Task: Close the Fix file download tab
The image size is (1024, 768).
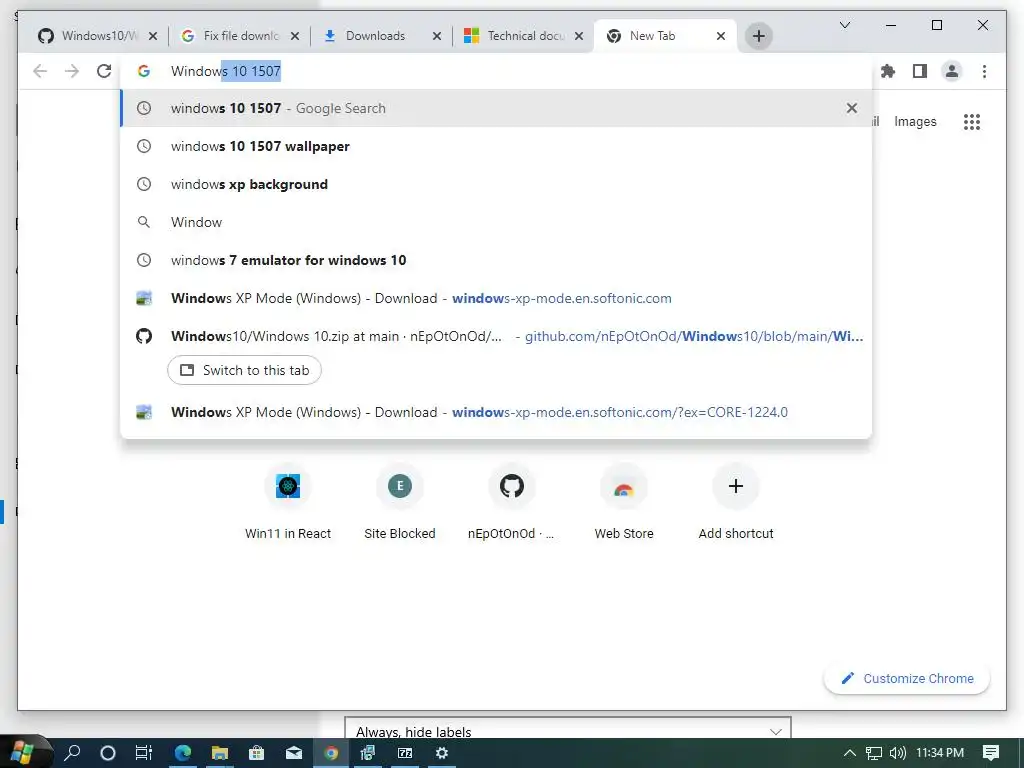Action: pyautogui.click(x=295, y=36)
